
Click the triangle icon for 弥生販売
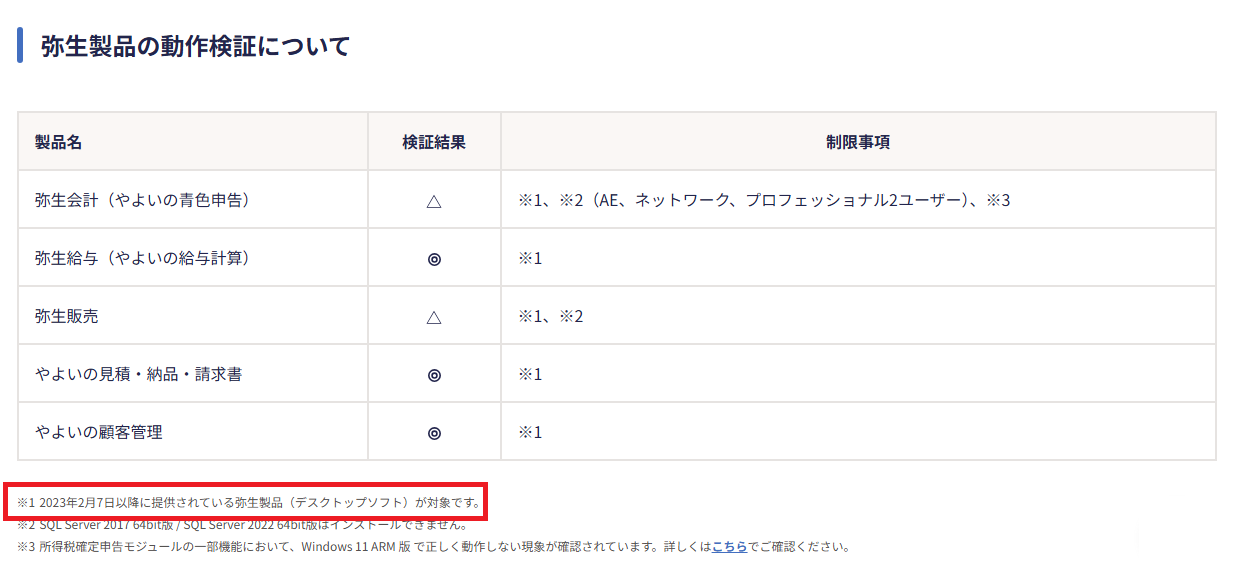[x=434, y=316]
